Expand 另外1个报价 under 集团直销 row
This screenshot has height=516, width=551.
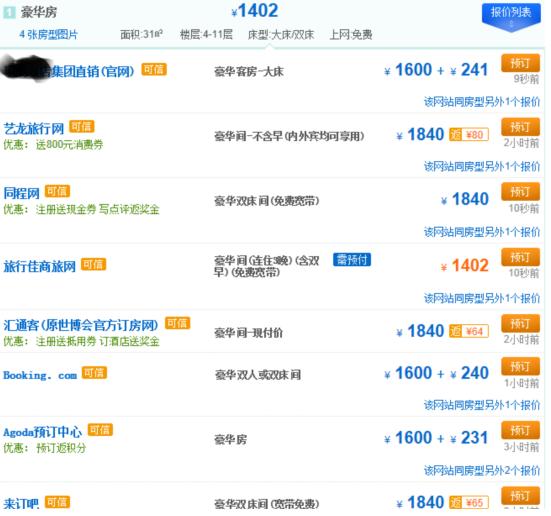[482, 102]
